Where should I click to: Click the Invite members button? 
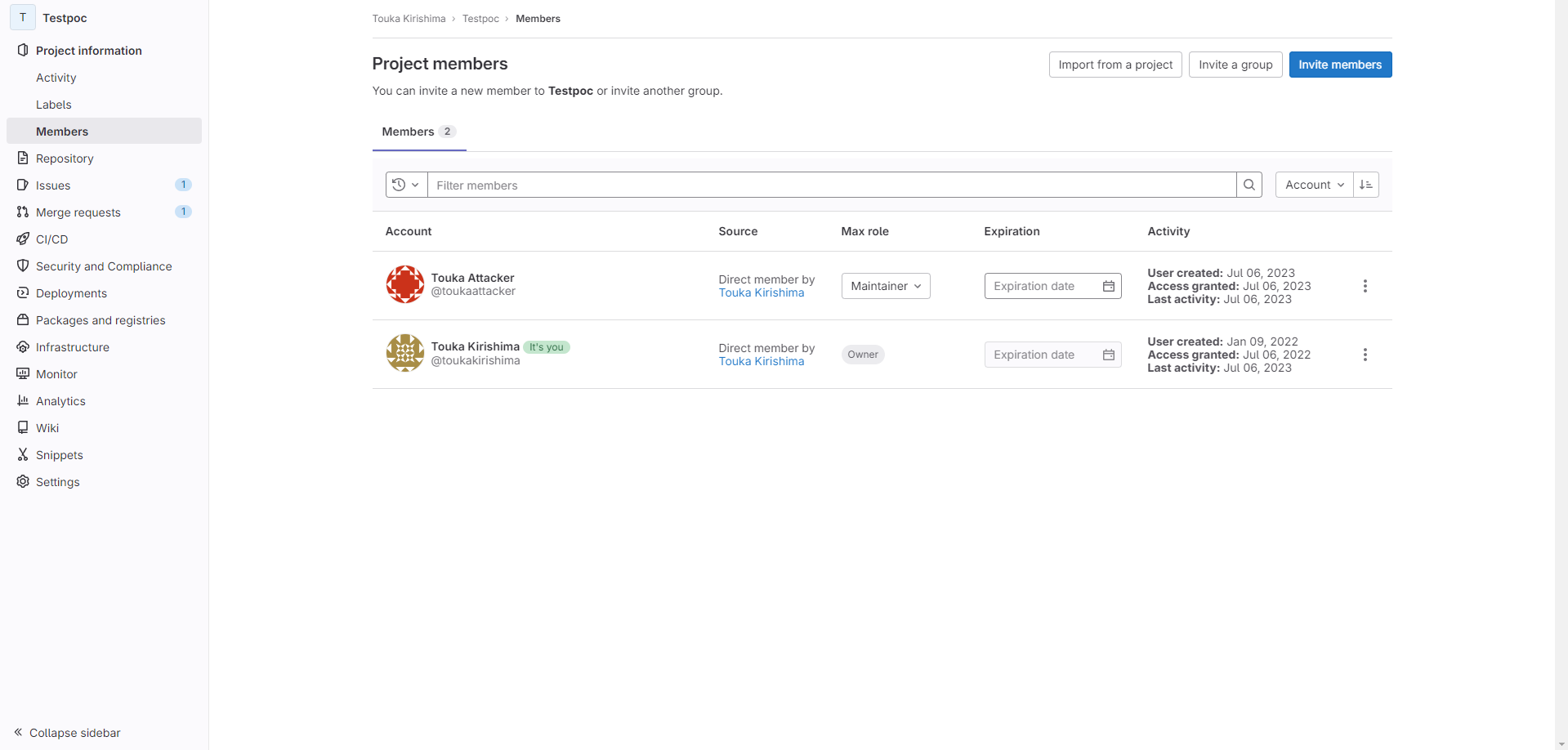pyautogui.click(x=1339, y=65)
